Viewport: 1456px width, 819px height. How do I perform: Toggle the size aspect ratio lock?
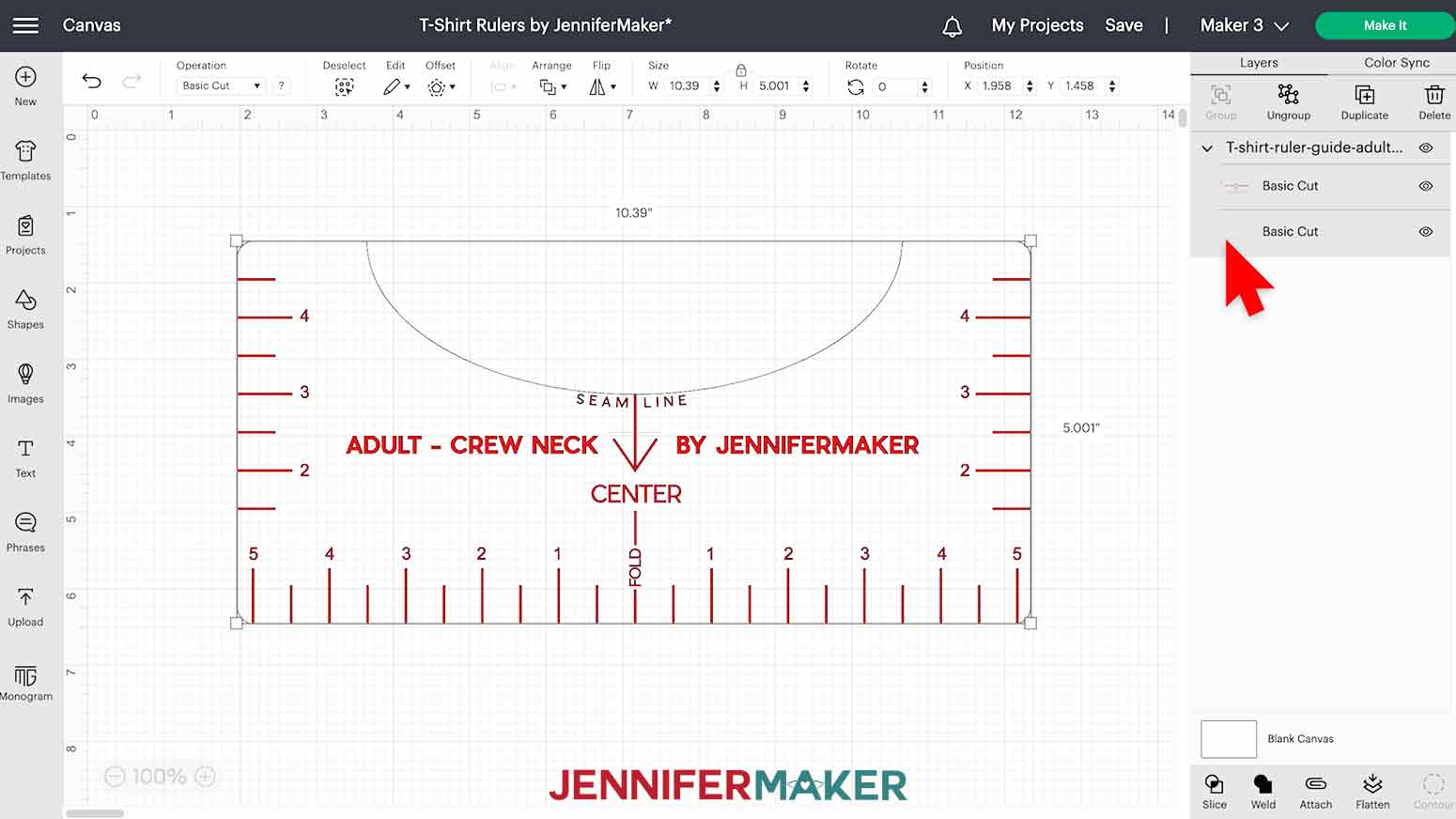741,70
